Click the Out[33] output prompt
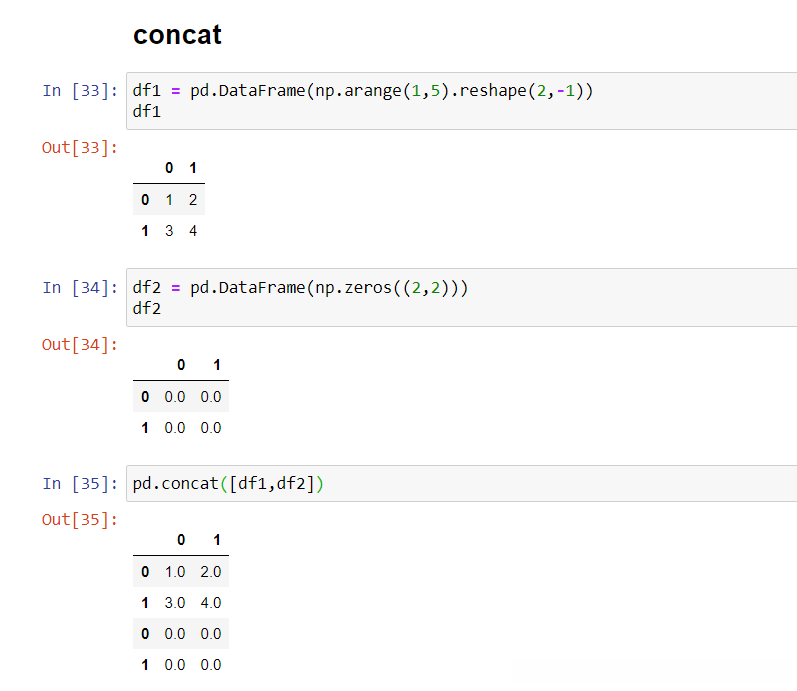 (79, 148)
